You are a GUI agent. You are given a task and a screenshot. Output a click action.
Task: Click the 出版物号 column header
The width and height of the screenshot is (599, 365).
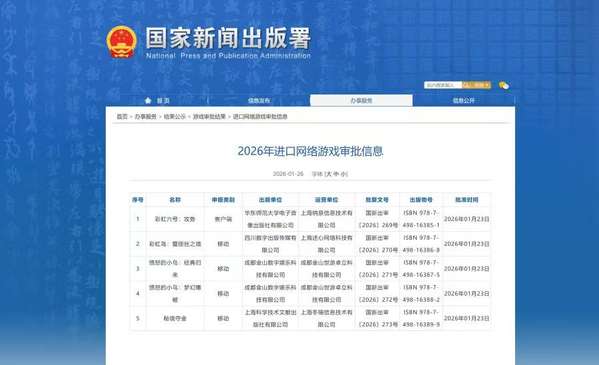coord(421,200)
